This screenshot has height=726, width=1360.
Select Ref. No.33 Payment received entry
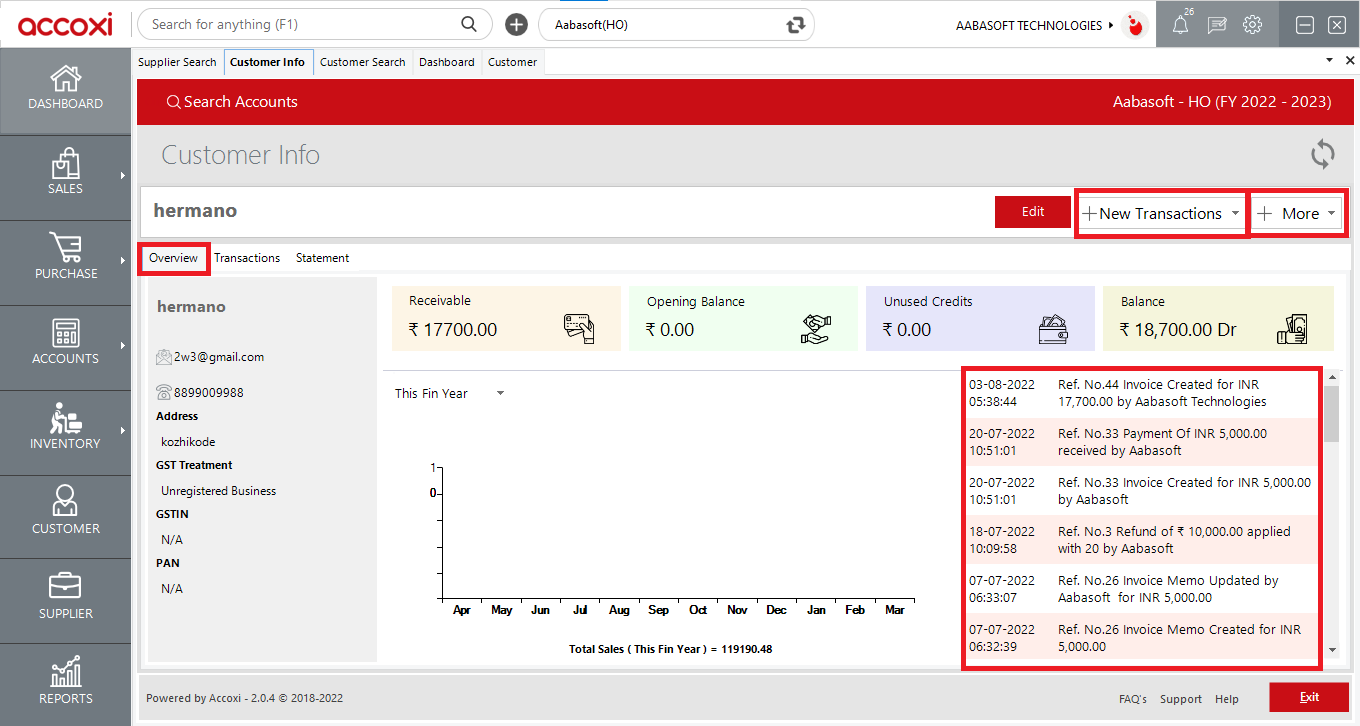click(1142, 442)
